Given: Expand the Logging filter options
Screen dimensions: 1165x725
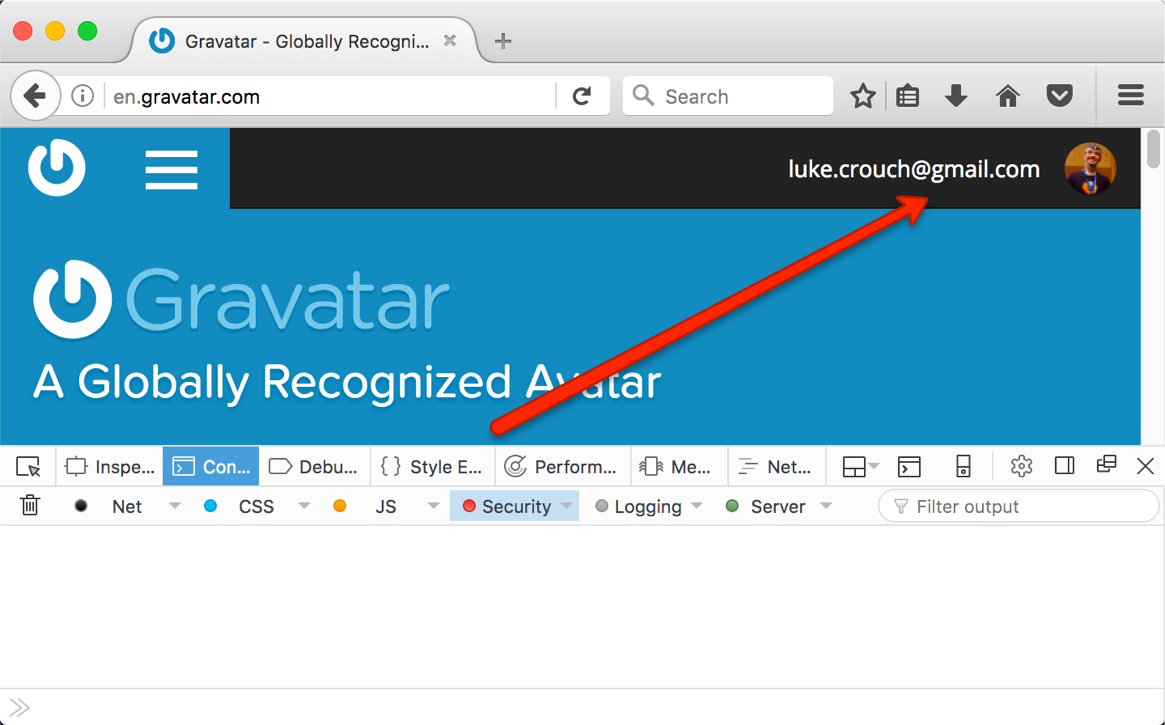Looking at the screenshot, I should coord(697,506).
